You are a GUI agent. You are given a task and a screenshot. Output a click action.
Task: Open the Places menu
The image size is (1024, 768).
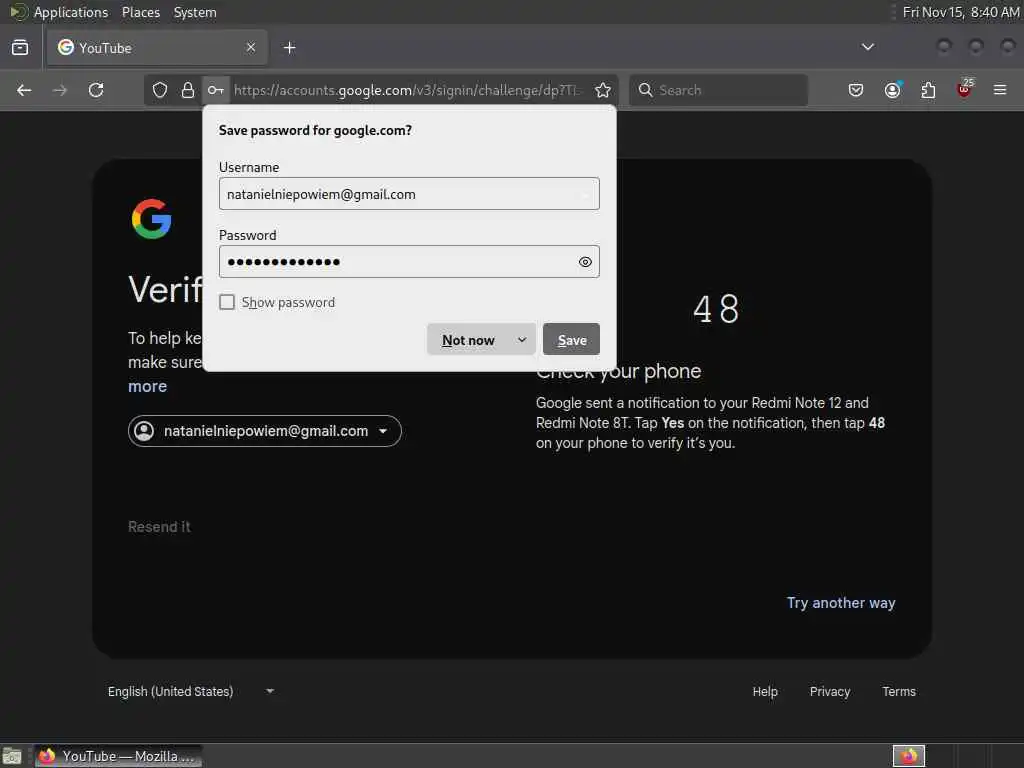pos(141,12)
